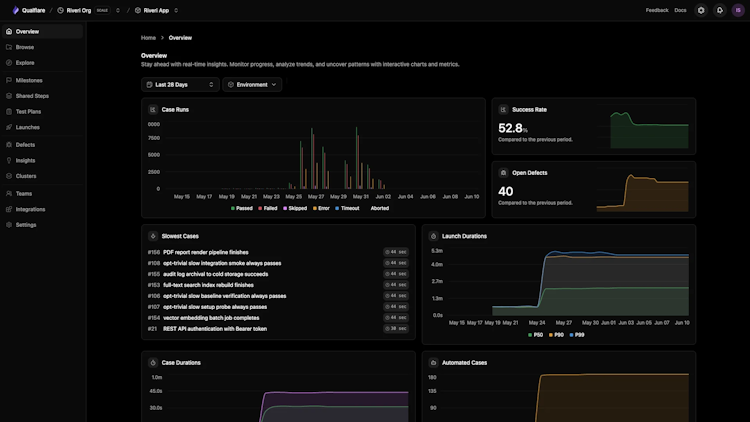Click the Launch Durations clock icon

433,236
